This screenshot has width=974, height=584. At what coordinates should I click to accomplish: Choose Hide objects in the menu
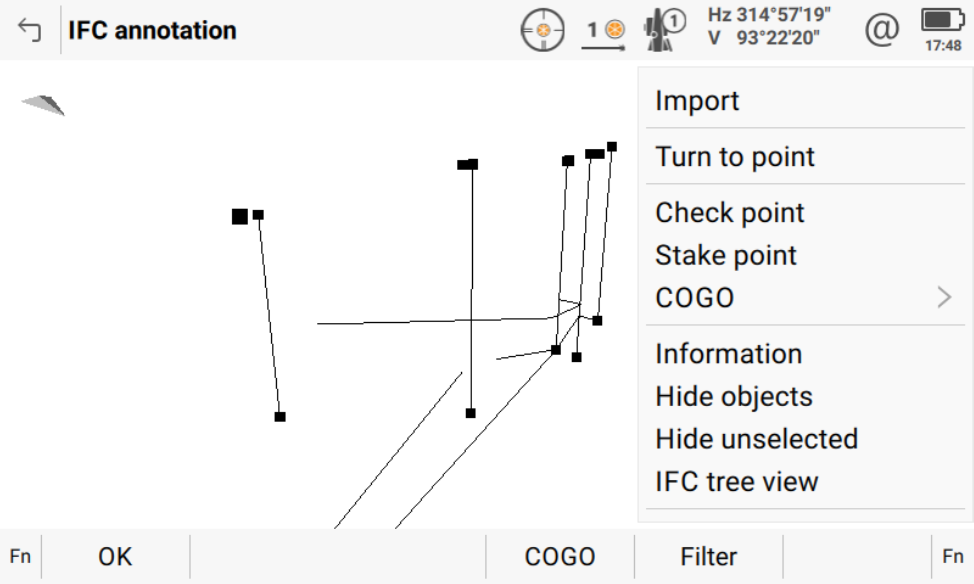click(x=733, y=396)
